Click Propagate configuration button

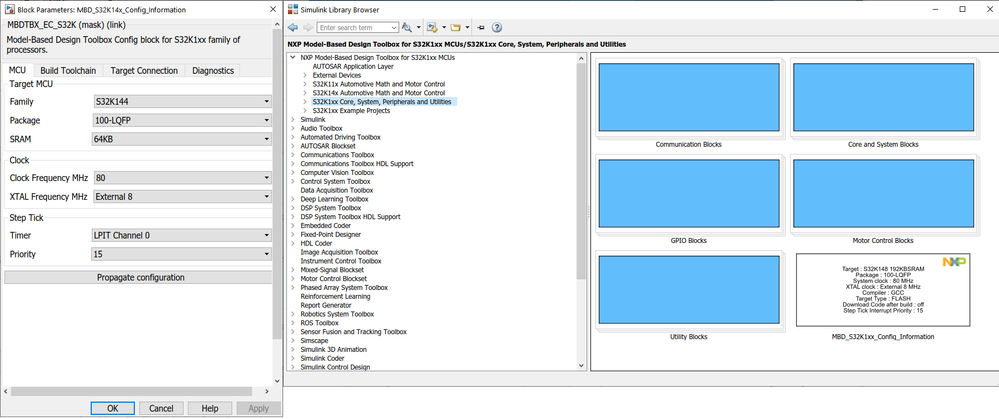coord(138,278)
